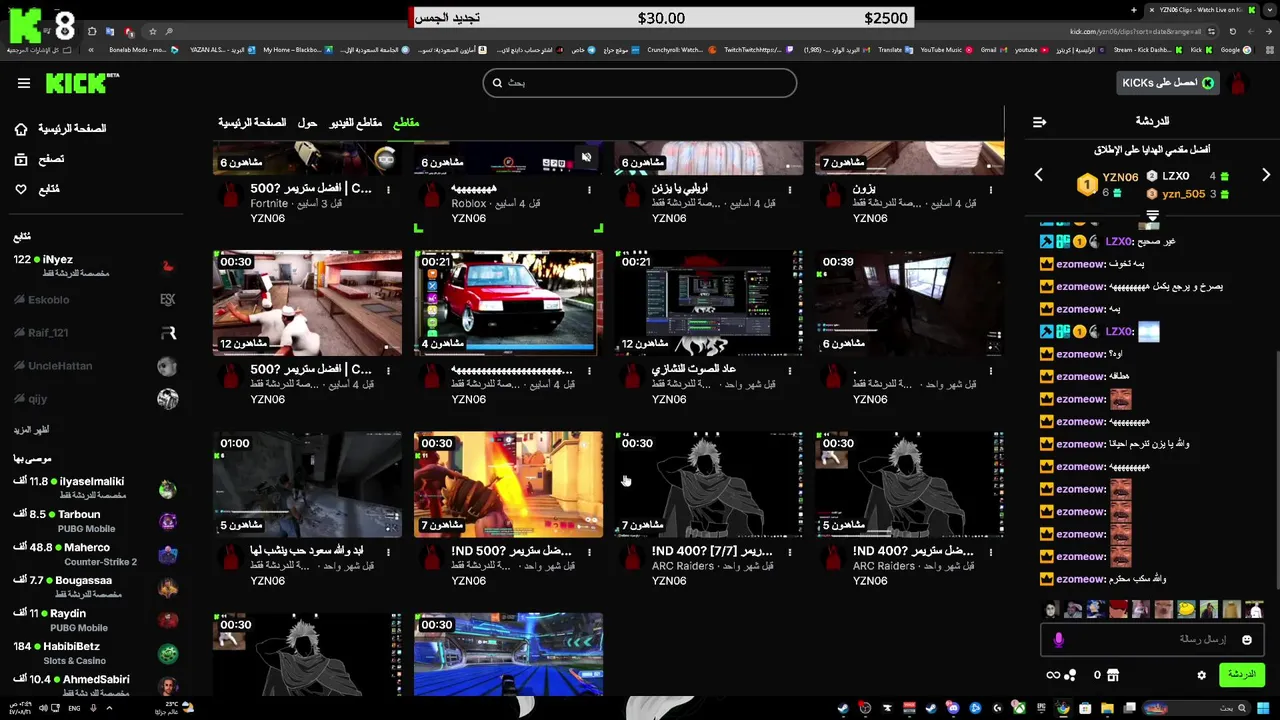
Task: Click the green الدردشة send button
Action: click(x=1242, y=675)
